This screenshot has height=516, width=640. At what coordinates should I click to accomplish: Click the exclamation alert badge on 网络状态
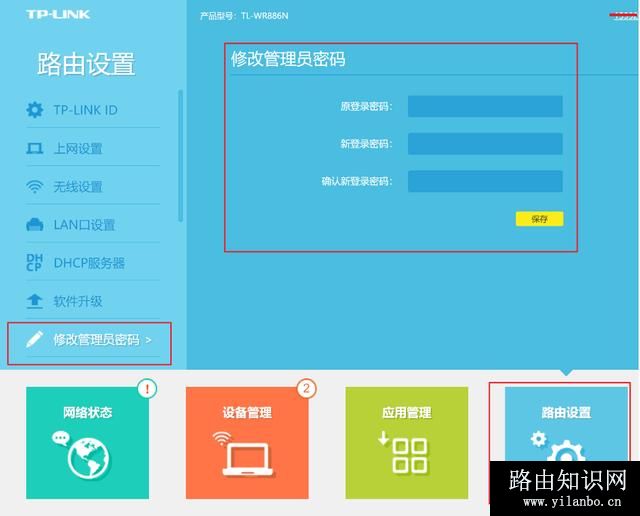click(147, 389)
